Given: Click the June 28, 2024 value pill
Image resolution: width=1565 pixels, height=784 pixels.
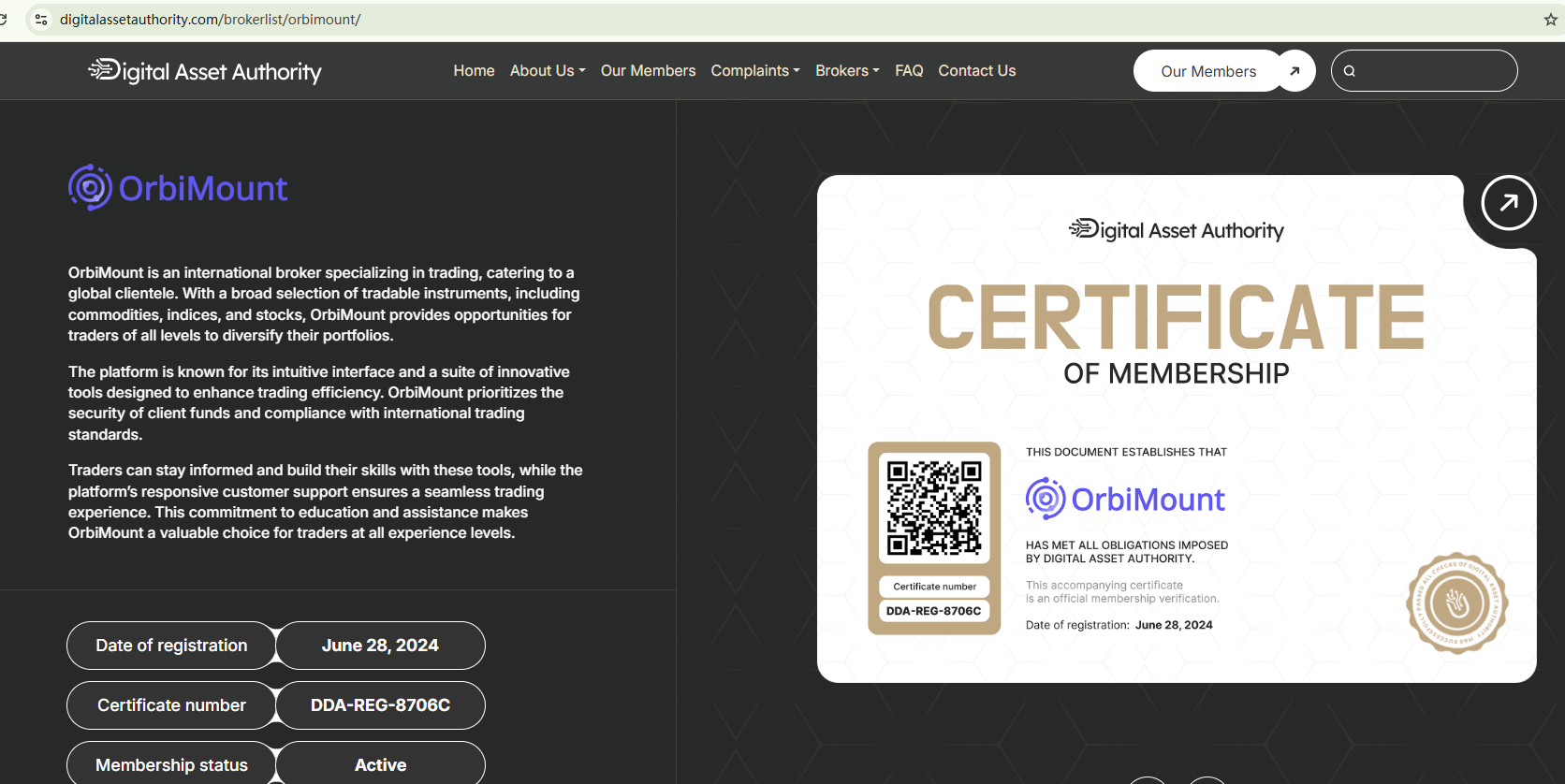Looking at the screenshot, I should [380, 646].
